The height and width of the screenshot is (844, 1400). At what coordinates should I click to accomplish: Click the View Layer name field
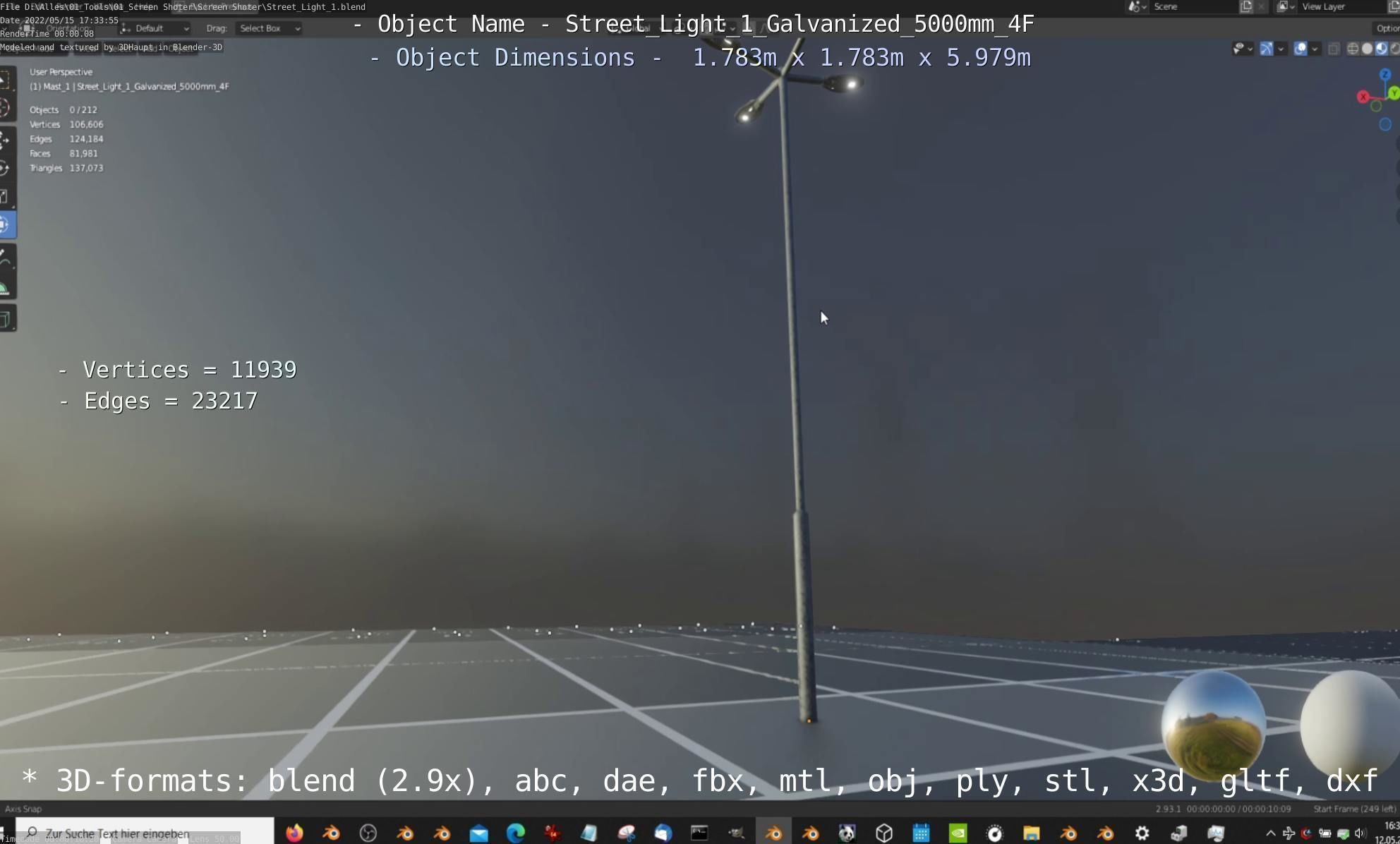1341,6
